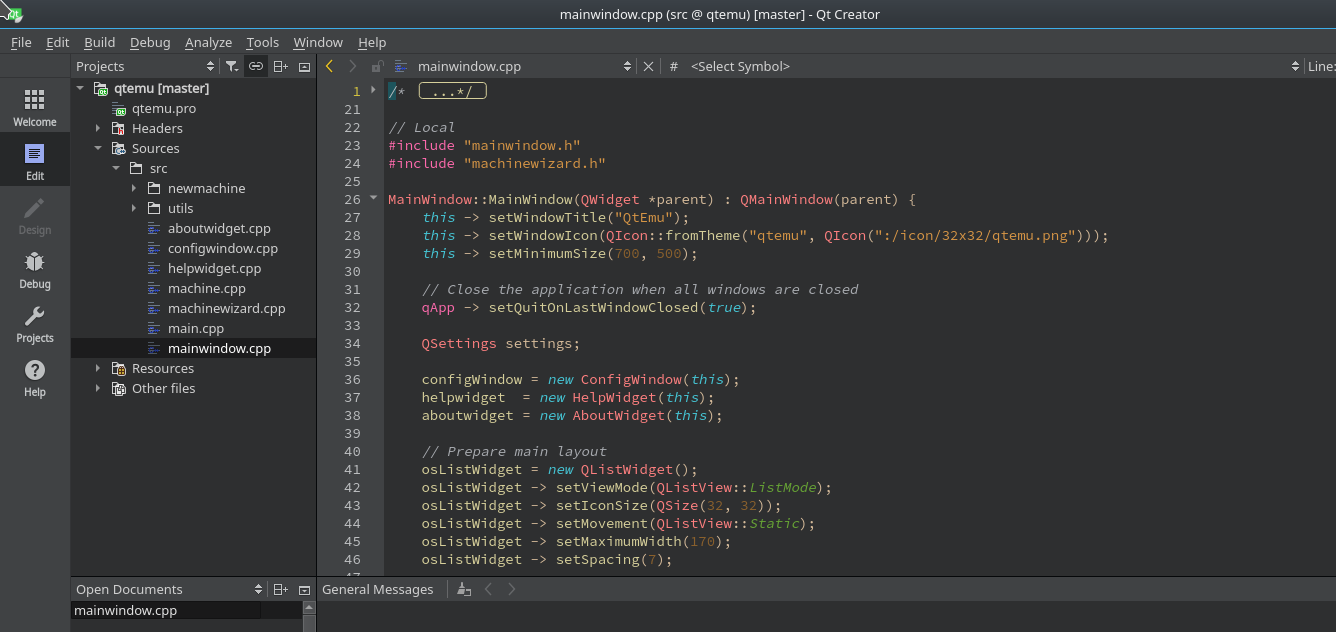
Task: Expand folded comment at line 1
Action: pos(373,90)
